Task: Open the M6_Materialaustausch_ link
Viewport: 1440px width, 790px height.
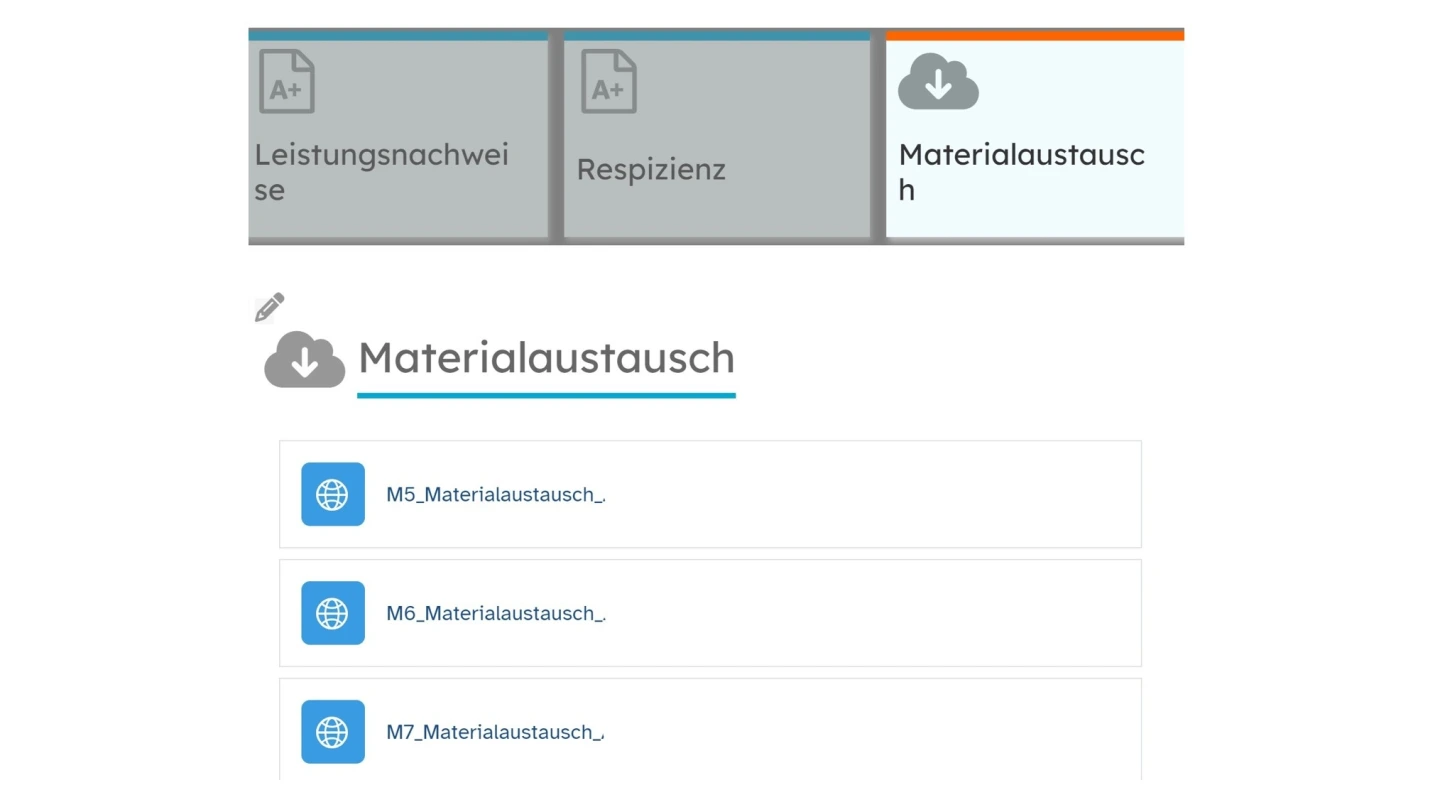Action: click(x=495, y=614)
